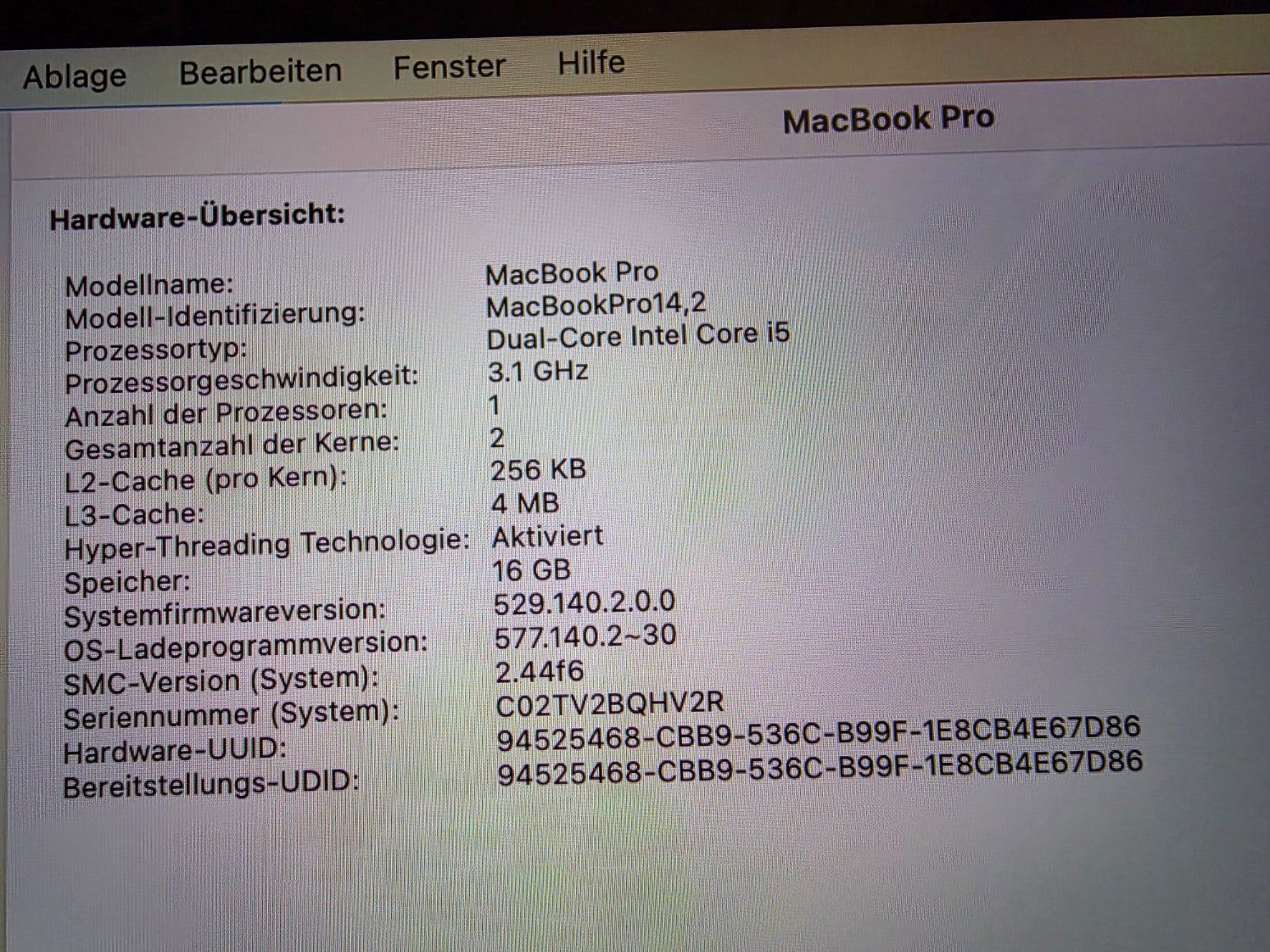
Task: Select the 529.140.2.0.0 firmware value
Action: pyautogui.click(x=585, y=602)
